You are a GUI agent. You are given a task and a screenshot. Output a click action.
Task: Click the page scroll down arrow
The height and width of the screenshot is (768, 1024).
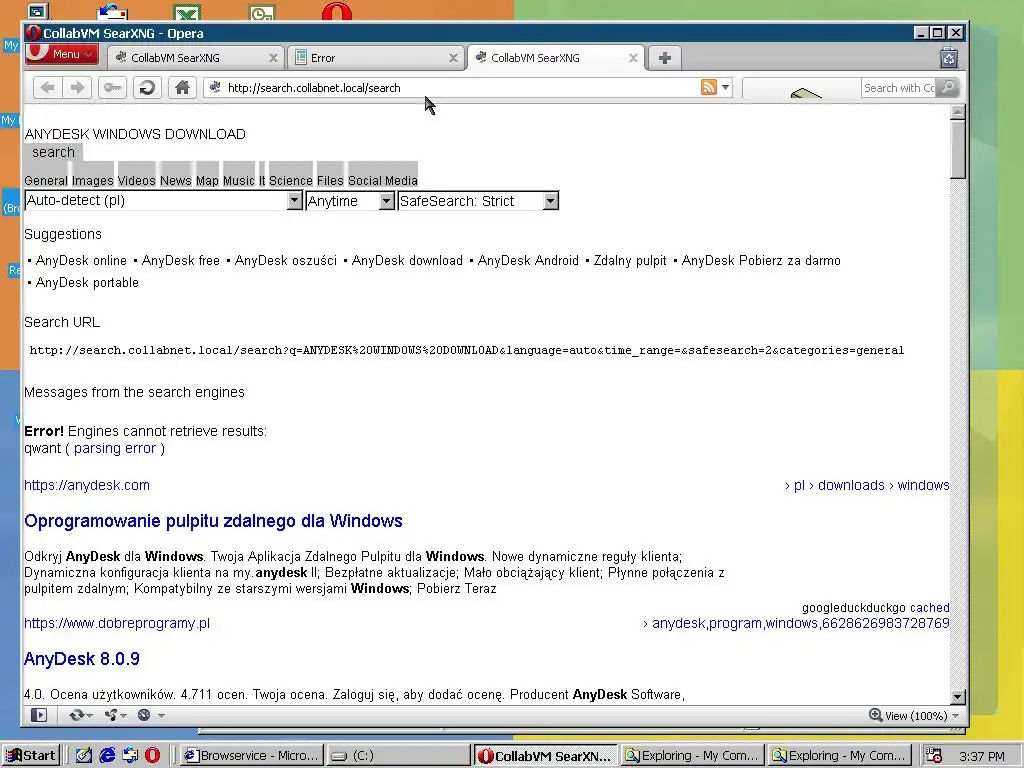click(958, 696)
